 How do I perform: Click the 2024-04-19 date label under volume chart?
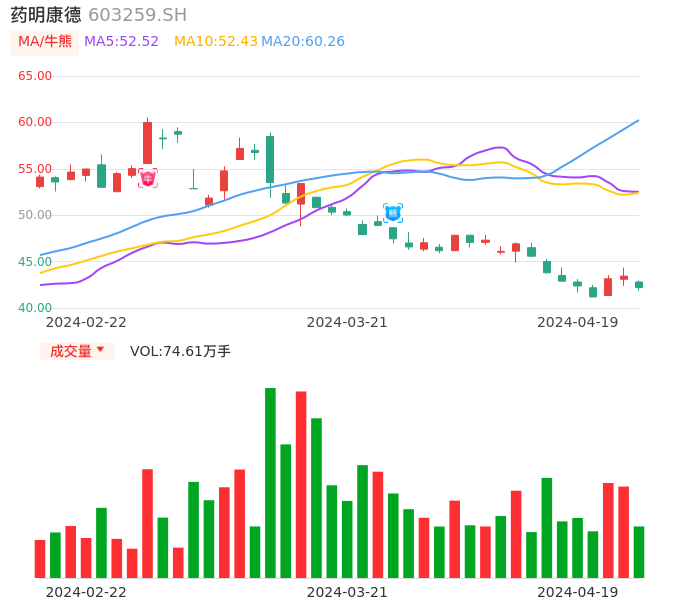click(577, 592)
